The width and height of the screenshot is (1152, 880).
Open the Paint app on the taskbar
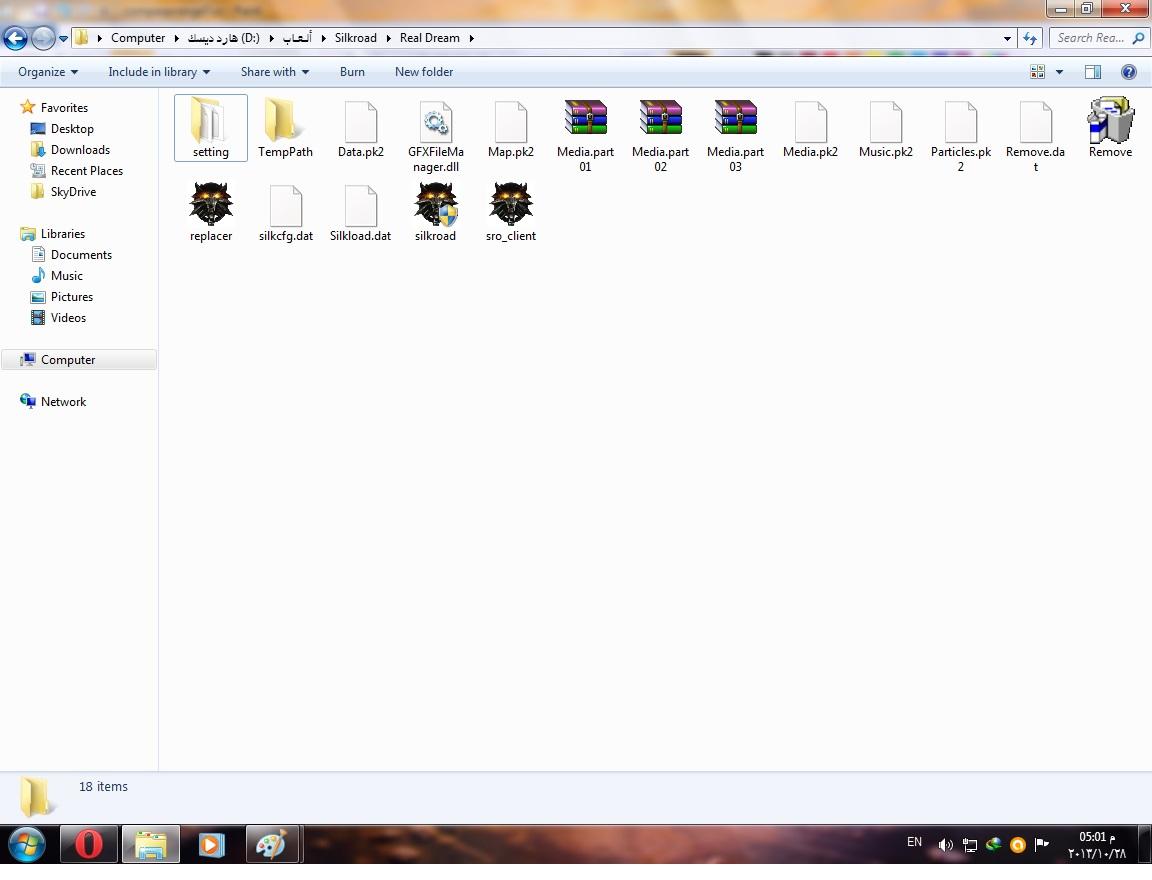pos(272,845)
